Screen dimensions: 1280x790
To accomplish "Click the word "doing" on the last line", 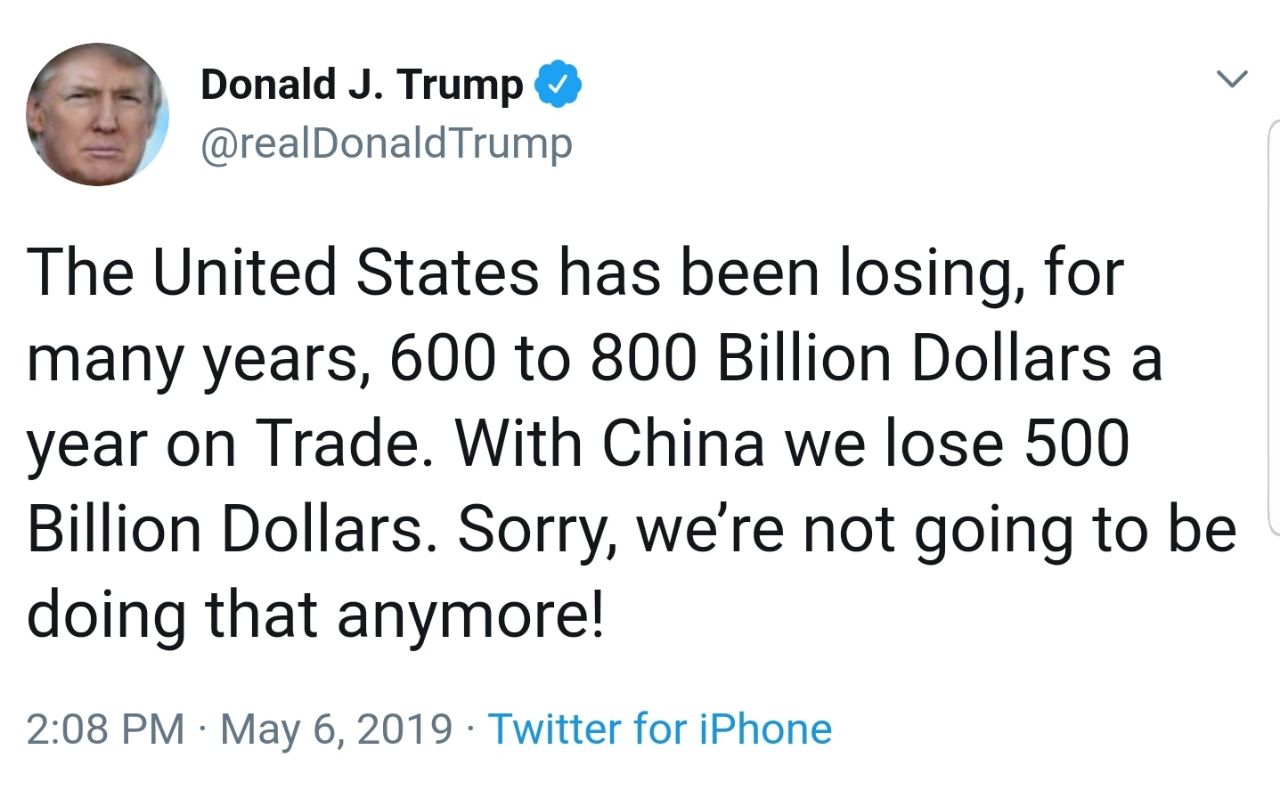I will click(x=105, y=616).
